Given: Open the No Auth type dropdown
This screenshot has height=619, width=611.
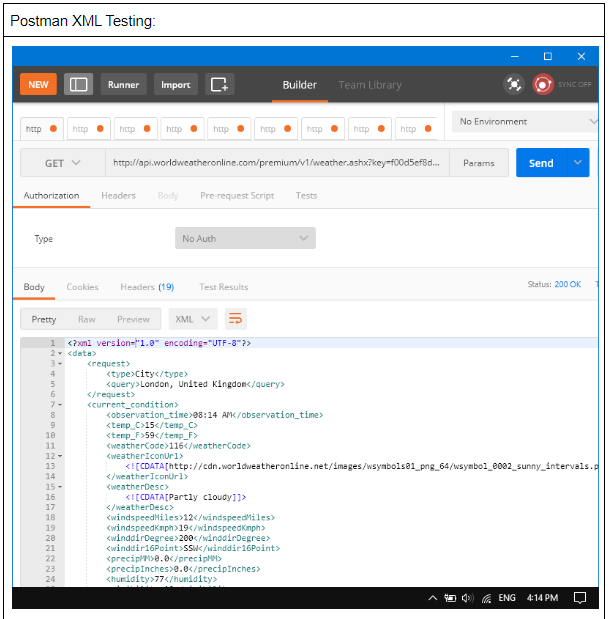Looking at the screenshot, I should (245, 238).
